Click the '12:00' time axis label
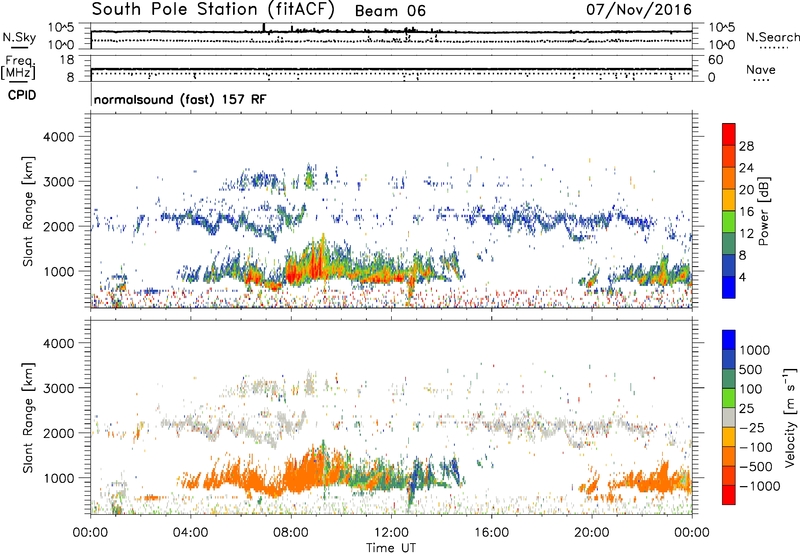Image resolution: width=800 pixels, height=554 pixels. click(391, 533)
